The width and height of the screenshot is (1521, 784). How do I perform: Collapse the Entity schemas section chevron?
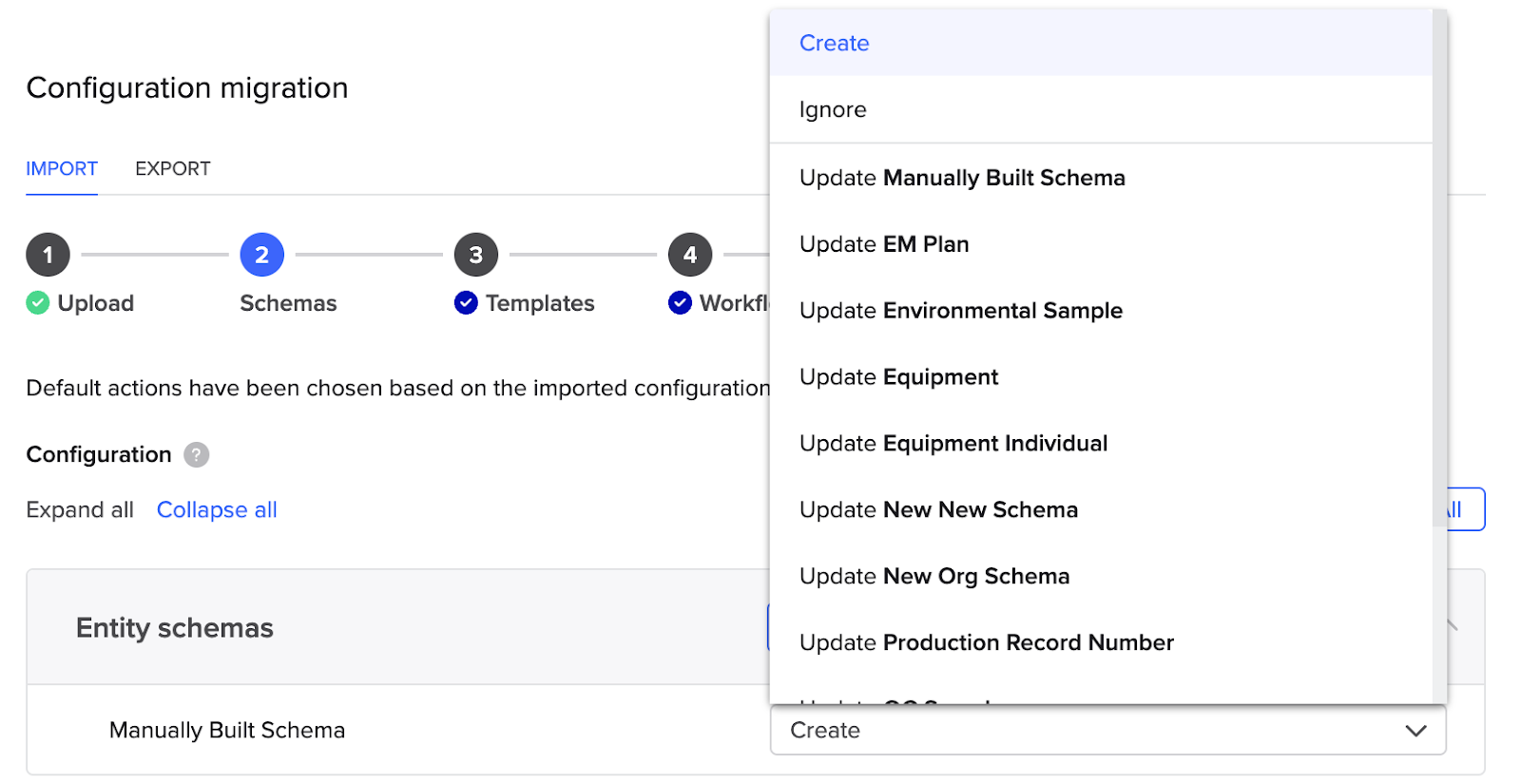1452,625
